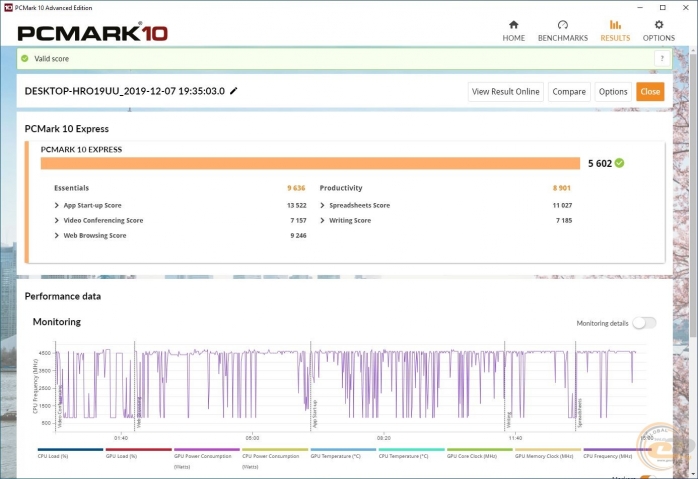The width and height of the screenshot is (698, 479).
Task: Open the Benchmarks section
Action: (x=563, y=31)
